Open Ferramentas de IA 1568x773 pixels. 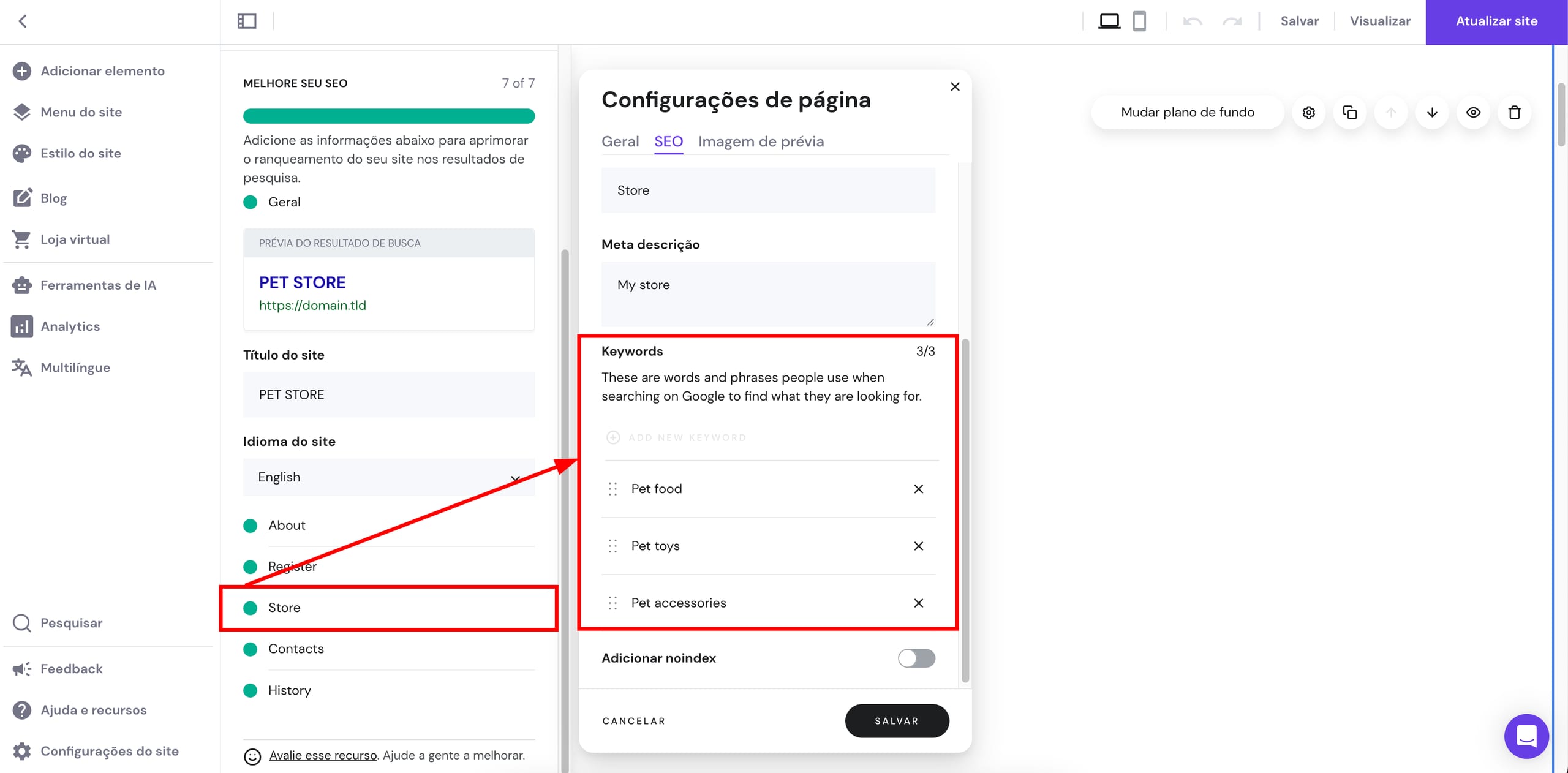pyautogui.click(x=98, y=285)
